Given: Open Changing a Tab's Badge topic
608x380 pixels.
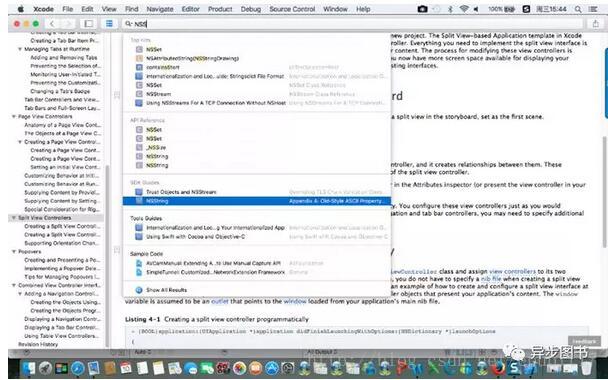Looking at the screenshot, I should pyautogui.click(x=60, y=91).
